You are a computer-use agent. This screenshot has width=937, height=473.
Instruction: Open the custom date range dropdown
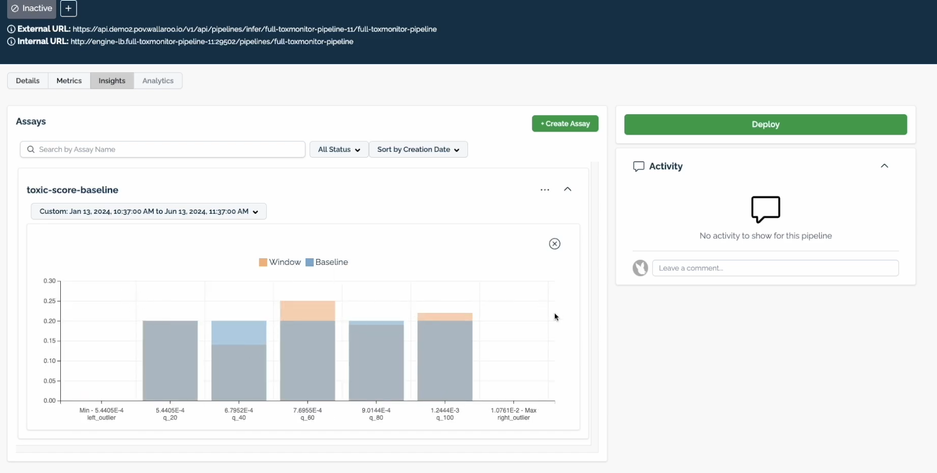click(x=149, y=211)
